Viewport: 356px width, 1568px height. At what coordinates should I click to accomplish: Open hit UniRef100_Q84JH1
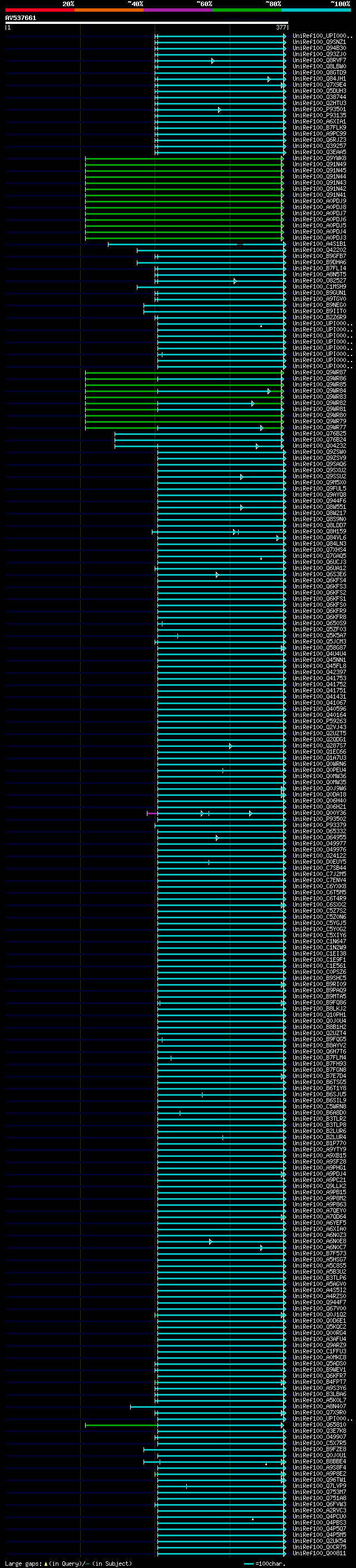point(319,78)
